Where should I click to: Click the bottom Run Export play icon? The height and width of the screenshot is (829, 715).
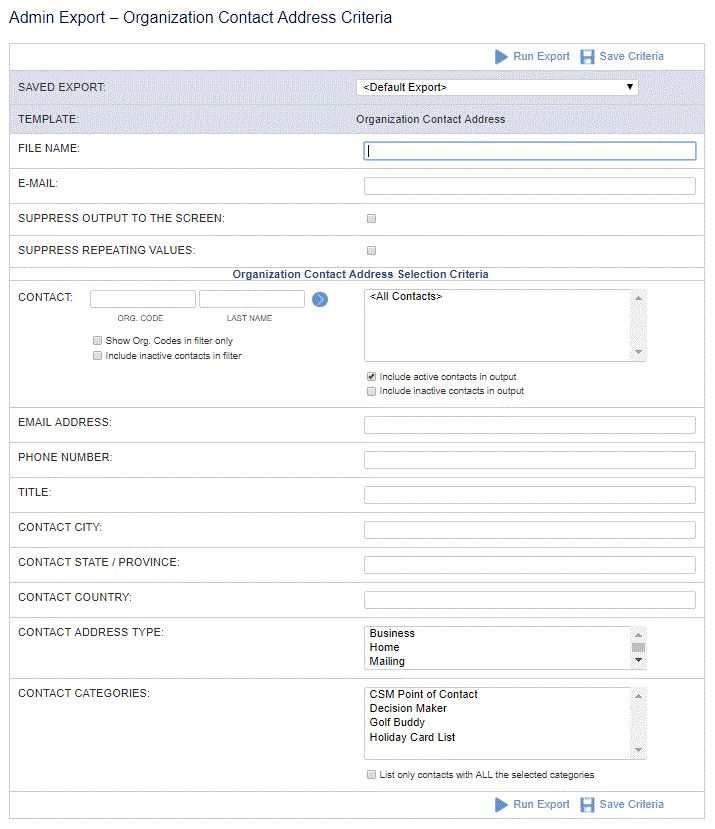coord(501,805)
